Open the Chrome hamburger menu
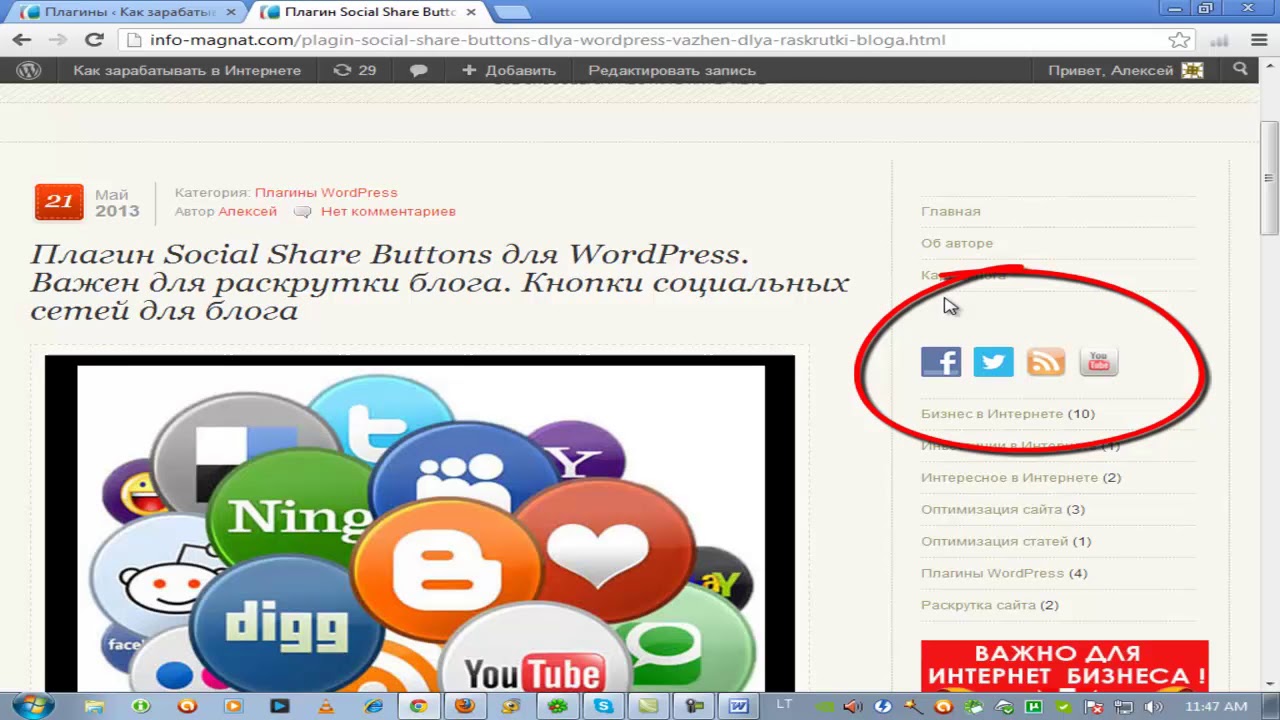1280x720 pixels. pyautogui.click(x=1259, y=40)
